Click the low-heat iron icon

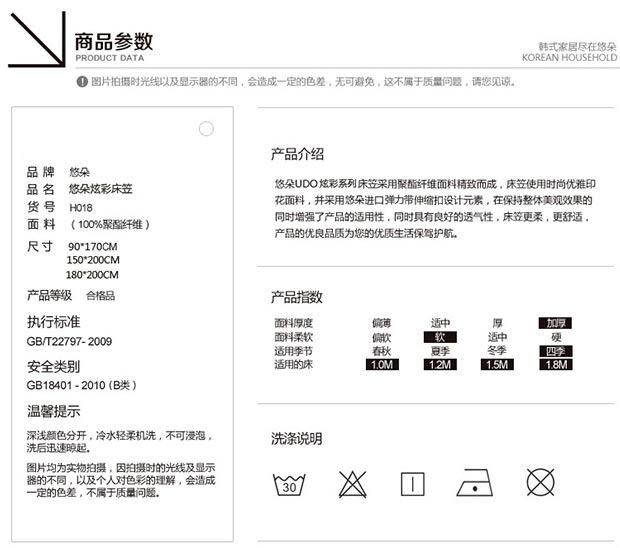click(474, 482)
